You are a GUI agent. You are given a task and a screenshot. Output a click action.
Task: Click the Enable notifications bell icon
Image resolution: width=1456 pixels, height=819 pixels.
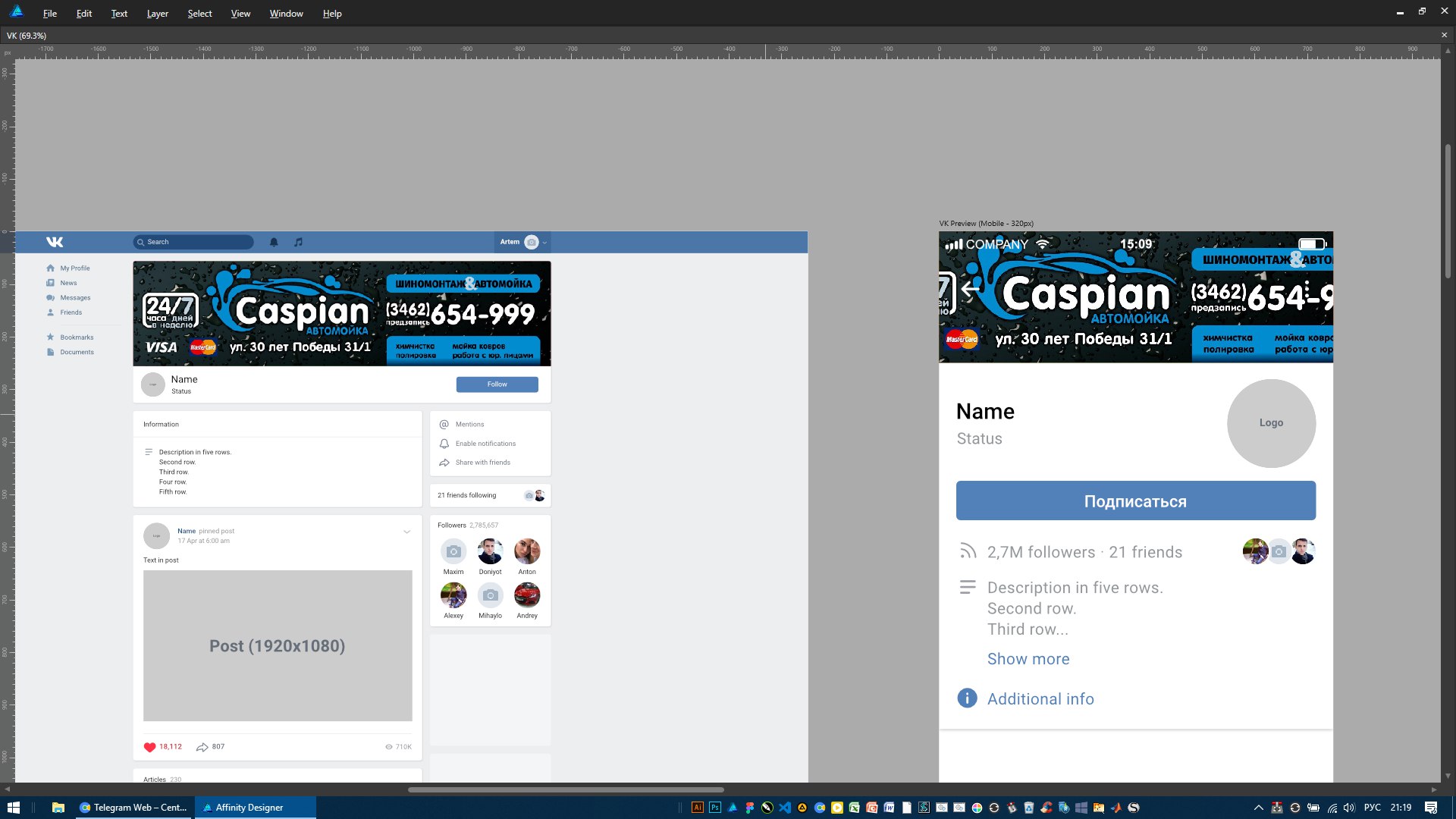pyautogui.click(x=444, y=444)
